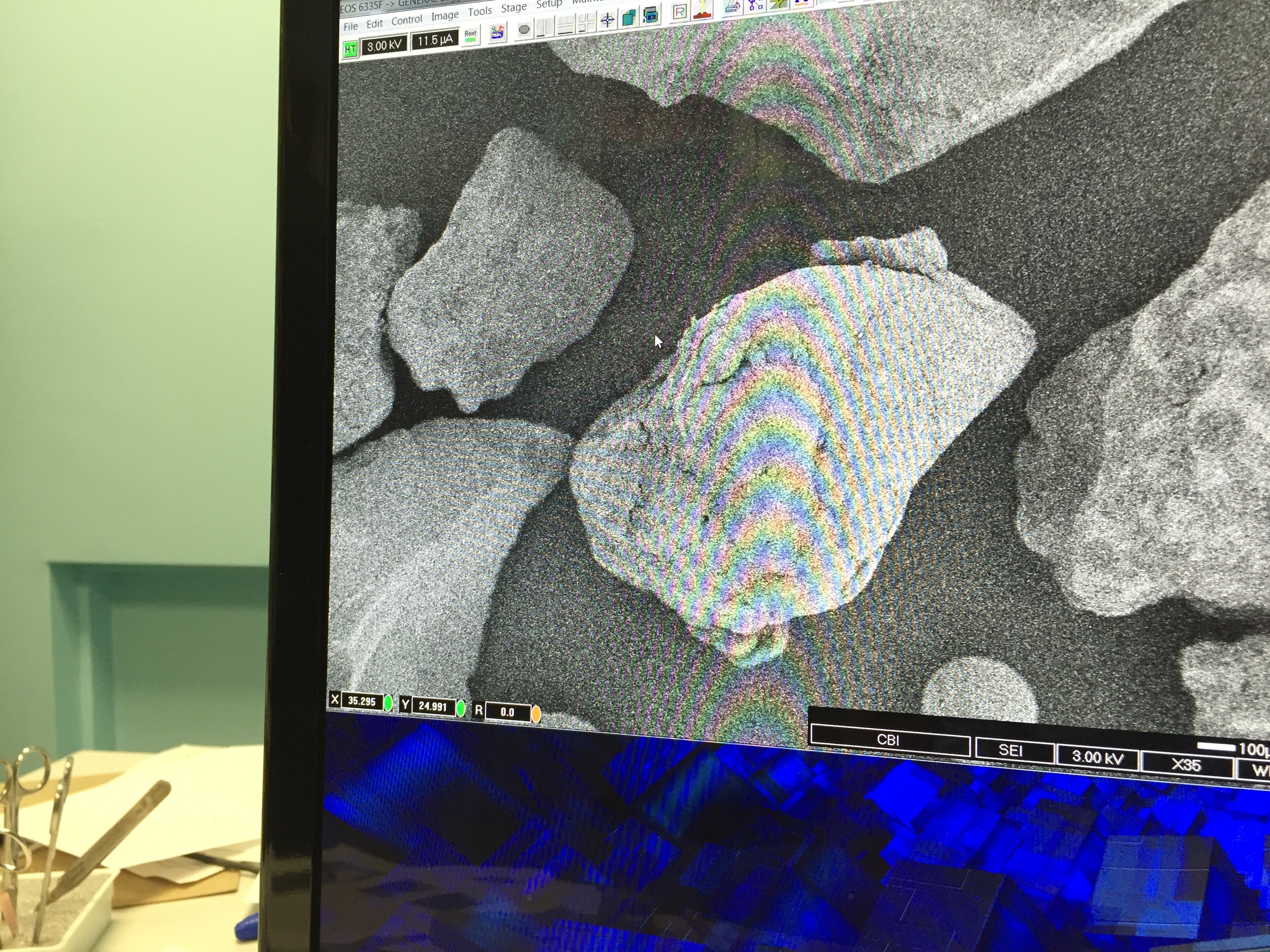Open the File menu
Viewport: 1270px width, 952px height.
[350, 26]
